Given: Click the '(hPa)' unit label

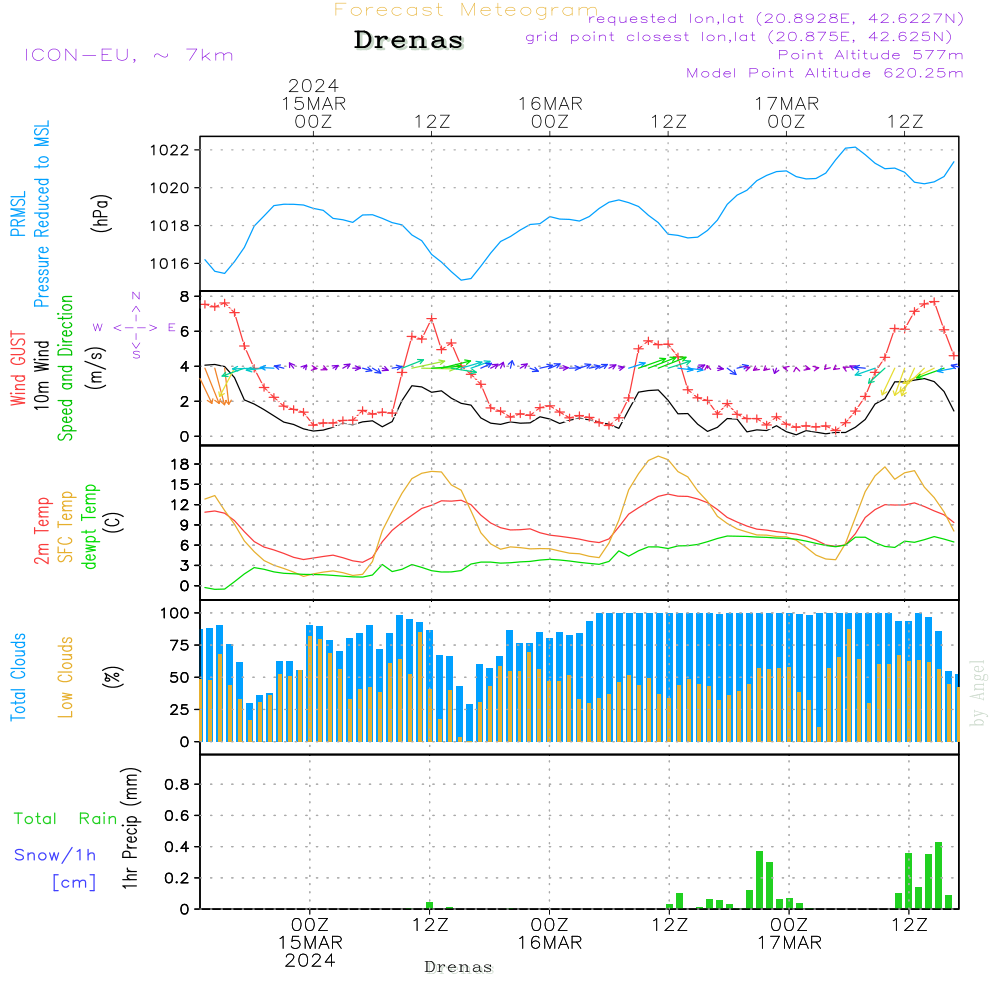Looking at the screenshot, I should point(101,213).
